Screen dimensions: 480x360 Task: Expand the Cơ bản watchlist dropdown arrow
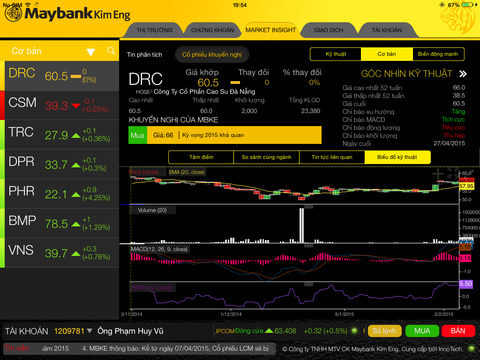click(91, 52)
